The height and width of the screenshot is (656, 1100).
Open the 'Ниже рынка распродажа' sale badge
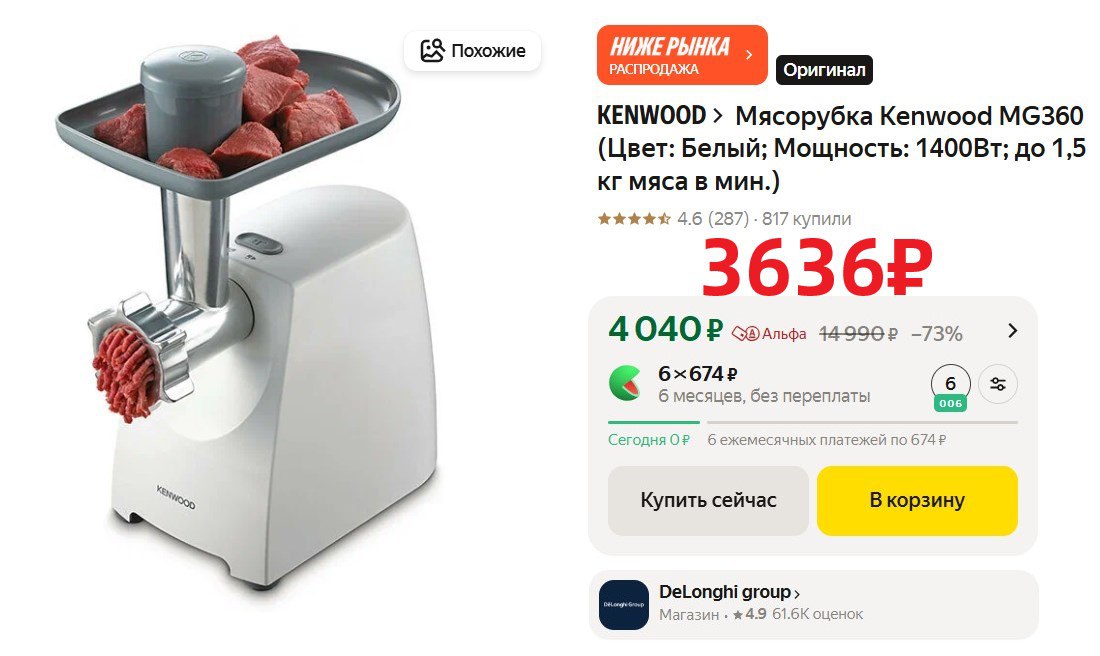click(x=682, y=55)
